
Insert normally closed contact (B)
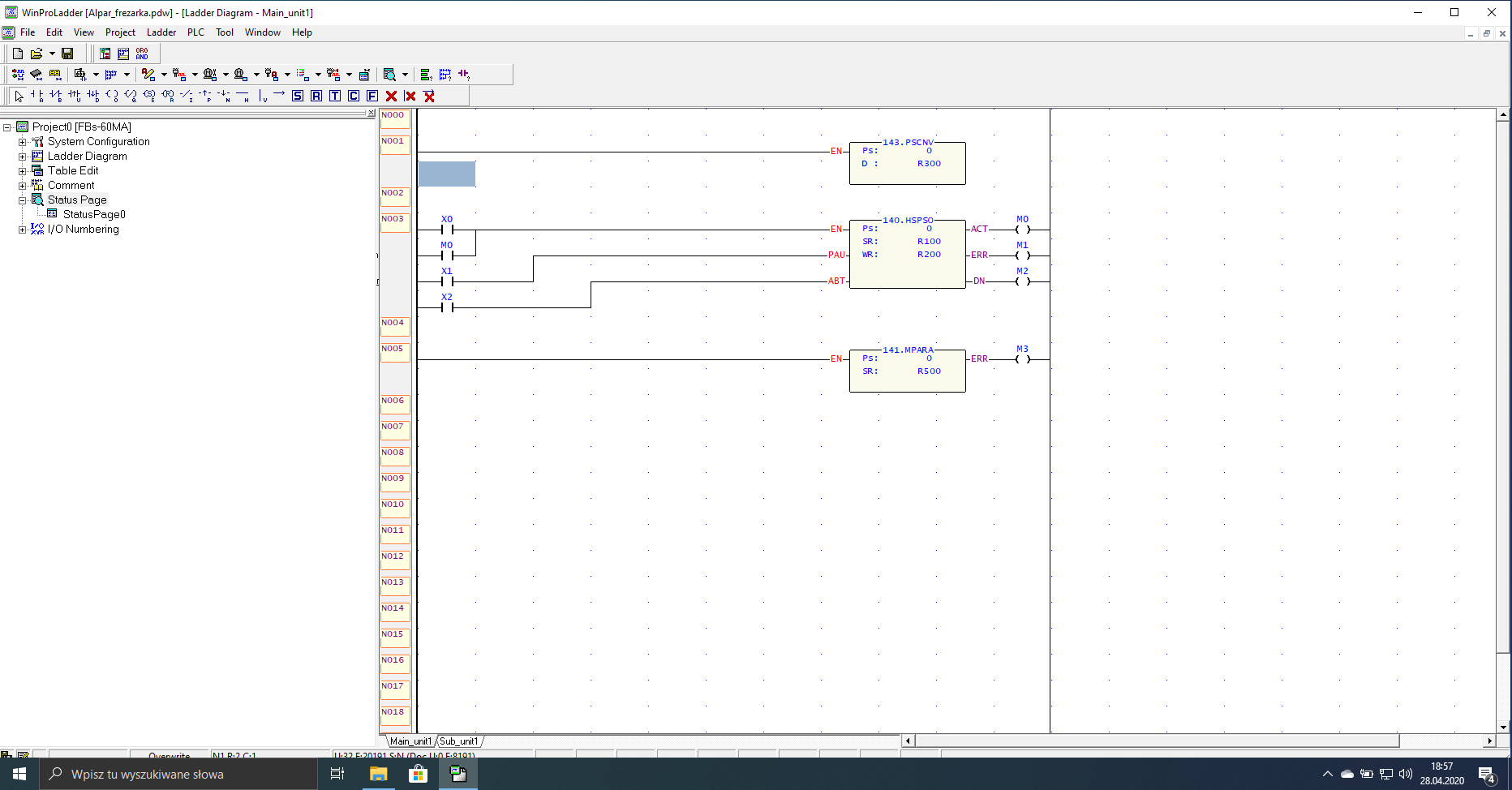point(56,96)
